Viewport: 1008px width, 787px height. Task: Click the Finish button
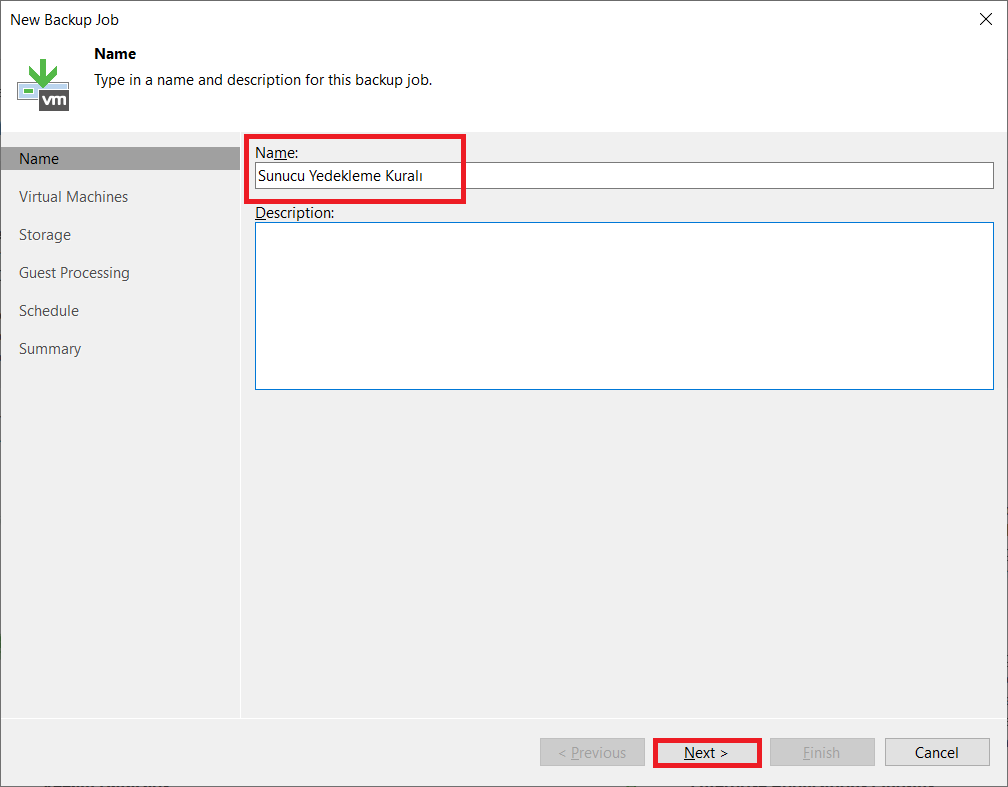point(821,753)
